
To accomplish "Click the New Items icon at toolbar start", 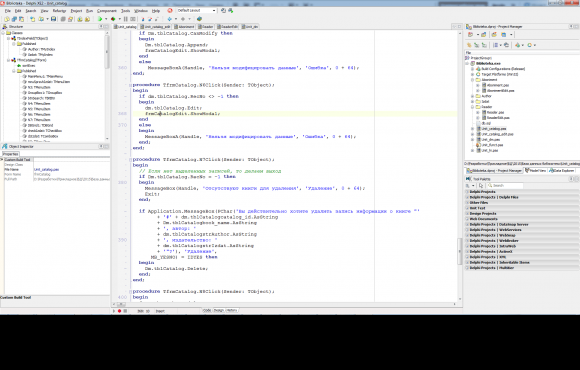I will pos(7,19).
